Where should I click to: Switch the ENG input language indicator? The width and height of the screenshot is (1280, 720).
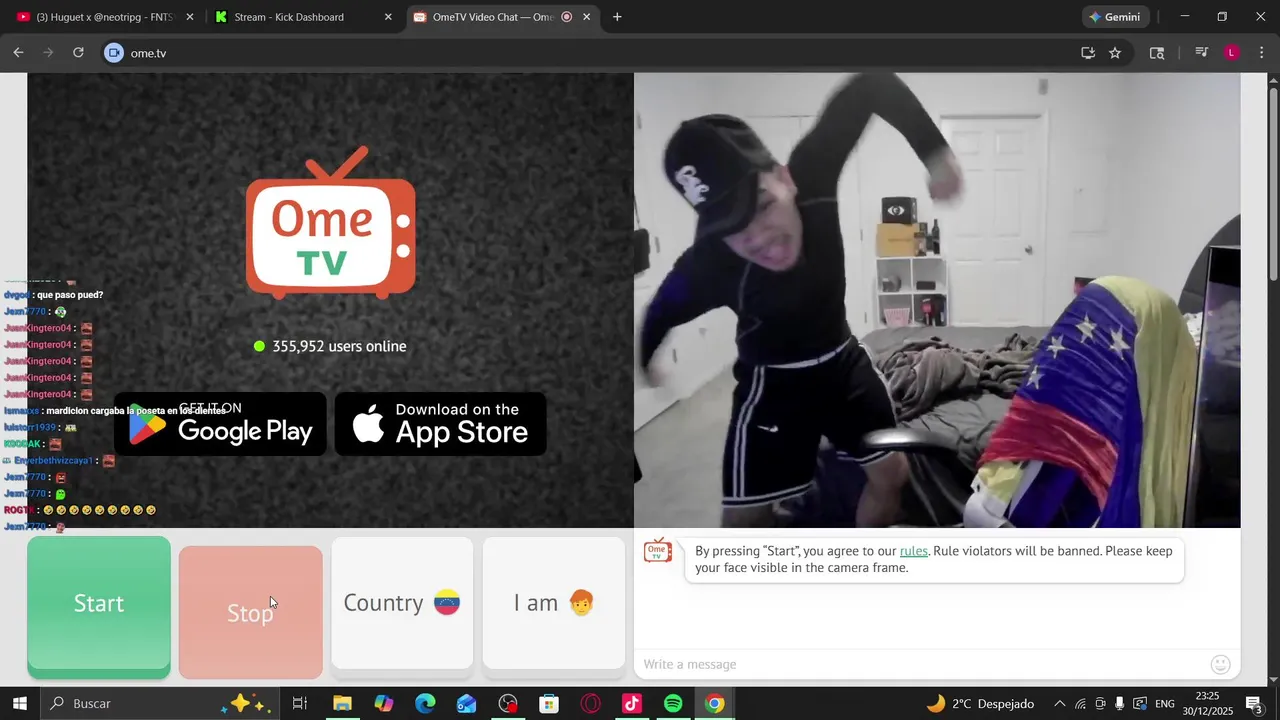tap(1166, 703)
